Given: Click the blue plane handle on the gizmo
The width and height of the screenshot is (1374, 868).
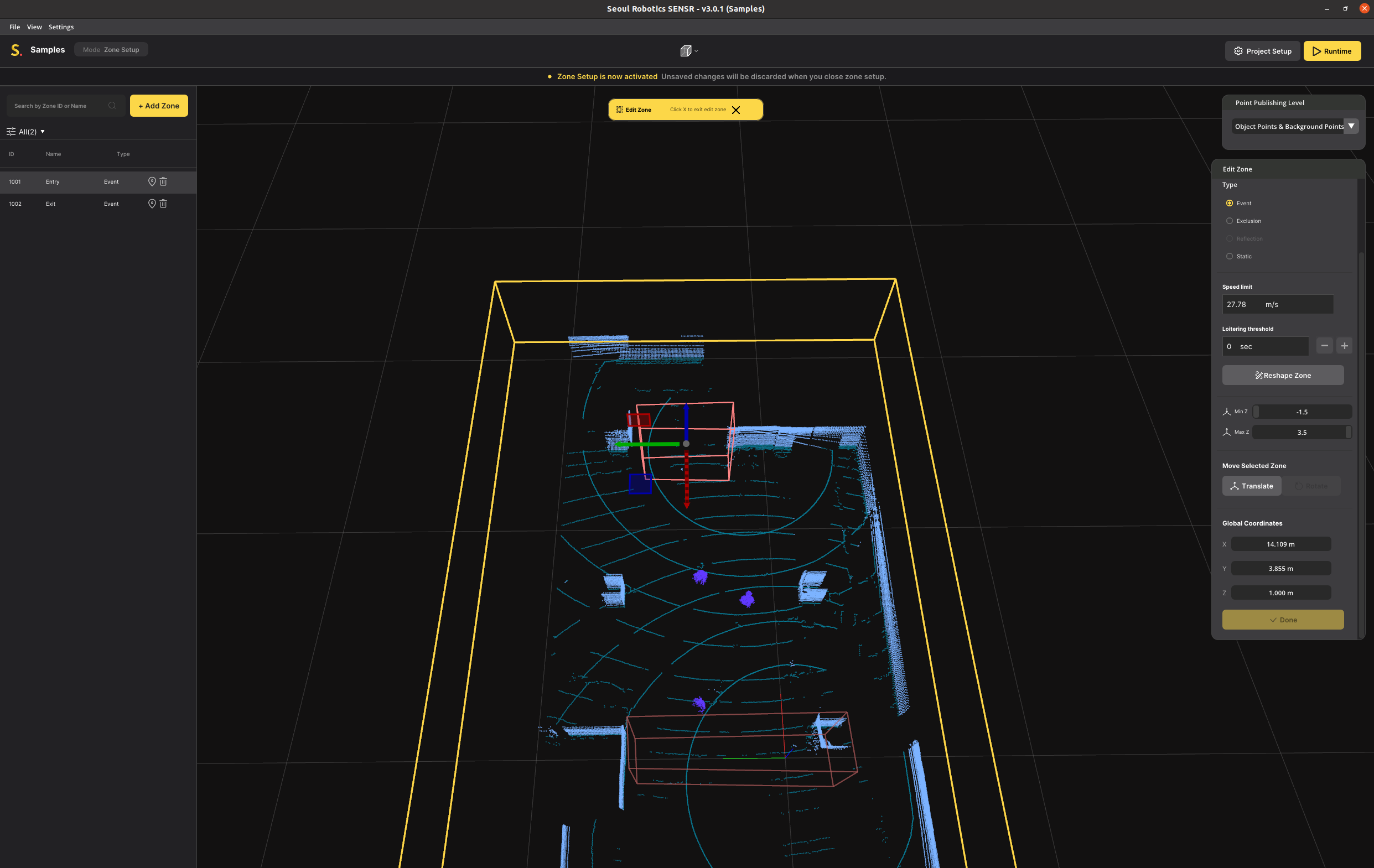Looking at the screenshot, I should pyautogui.click(x=640, y=484).
